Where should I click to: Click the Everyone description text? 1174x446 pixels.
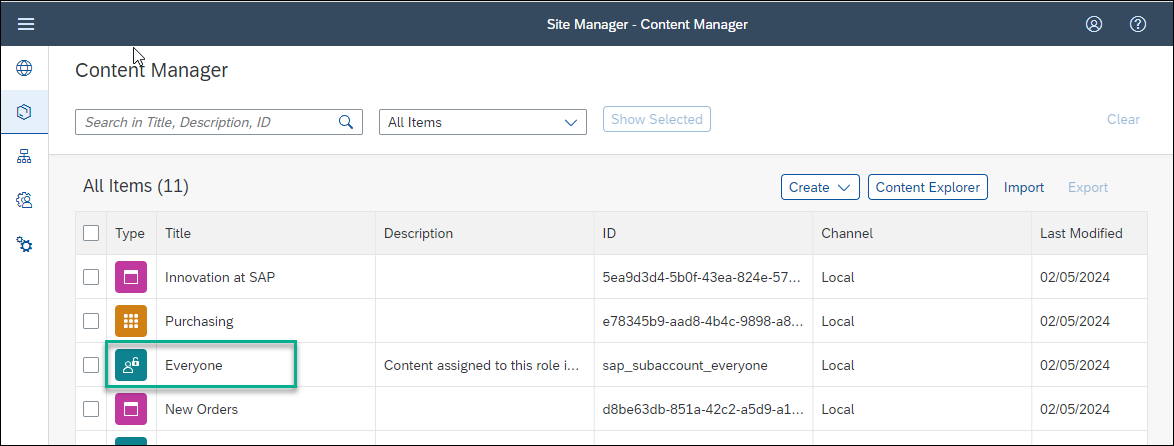[482, 365]
